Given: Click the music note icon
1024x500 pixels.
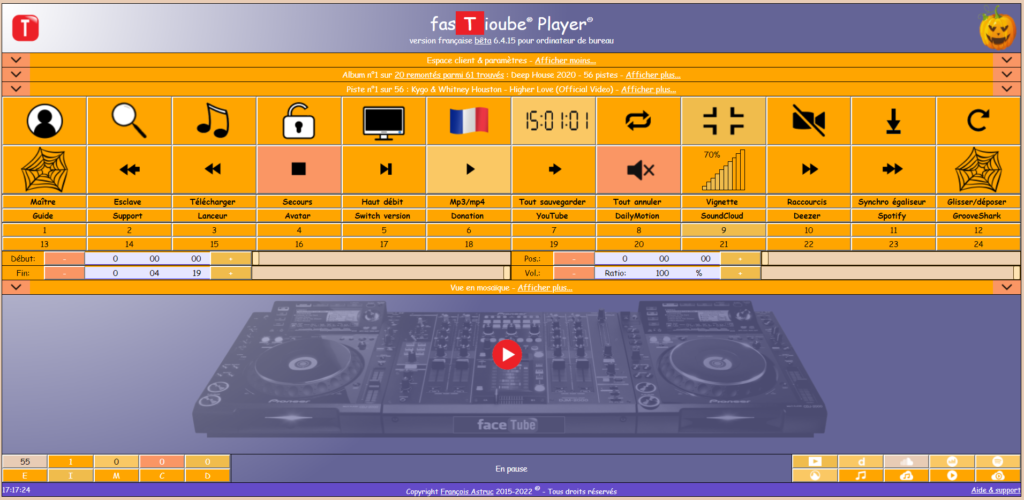Looking at the screenshot, I should [214, 121].
